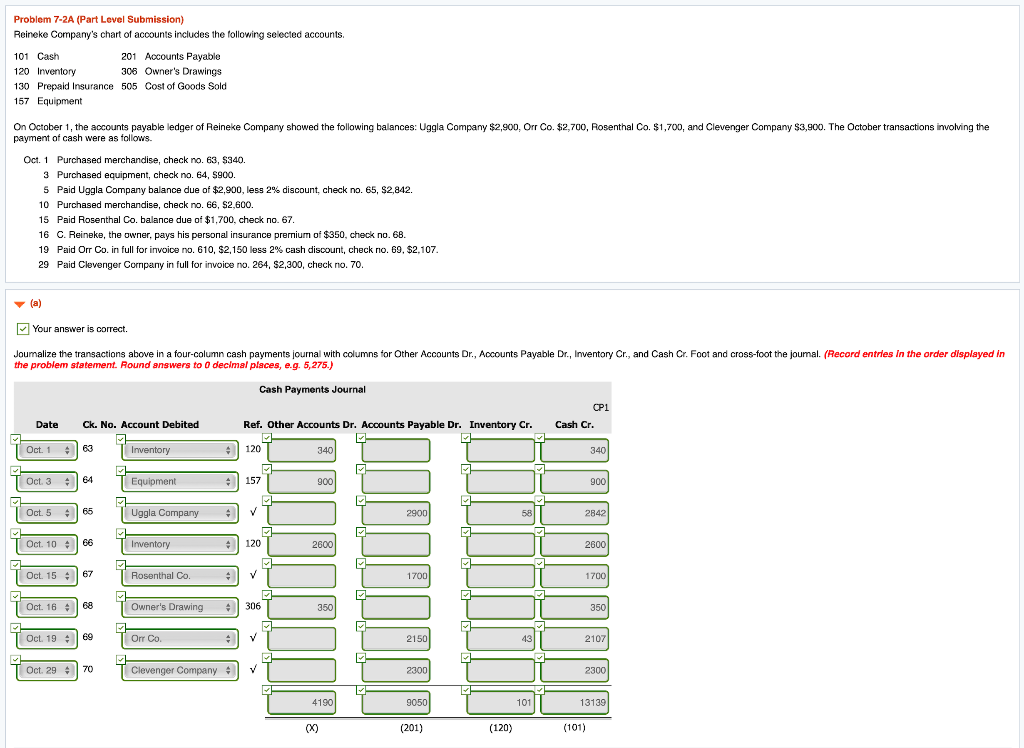Click the checkmark icon above Equipment's 900 amount
Image resolution: width=1024 pixels, height=748 pixels.
tap(265, 470)
